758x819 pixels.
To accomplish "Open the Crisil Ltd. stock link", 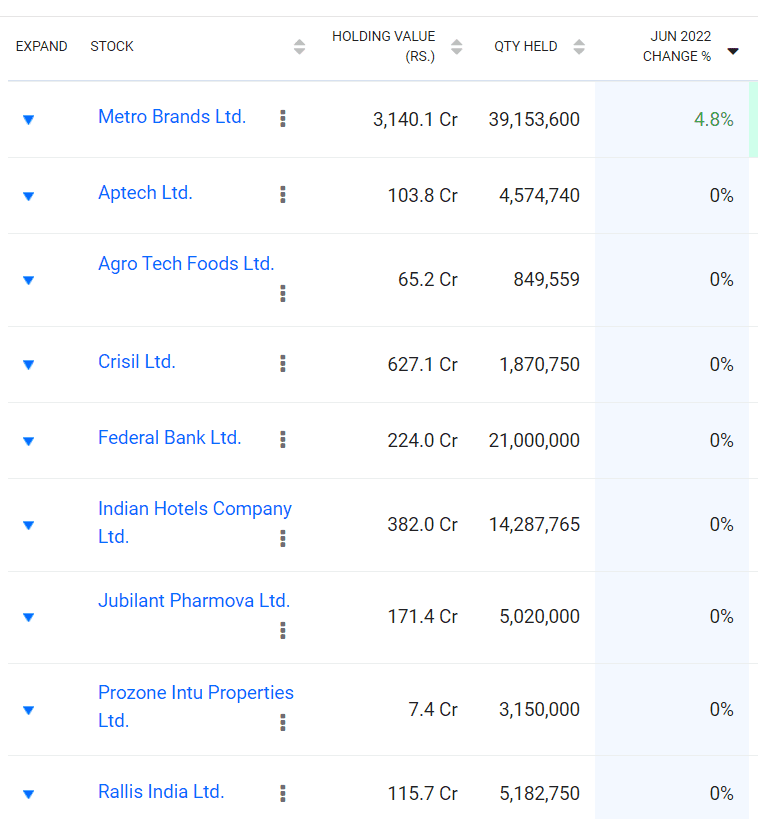I will pyautogui.click(x=137, y=361).
